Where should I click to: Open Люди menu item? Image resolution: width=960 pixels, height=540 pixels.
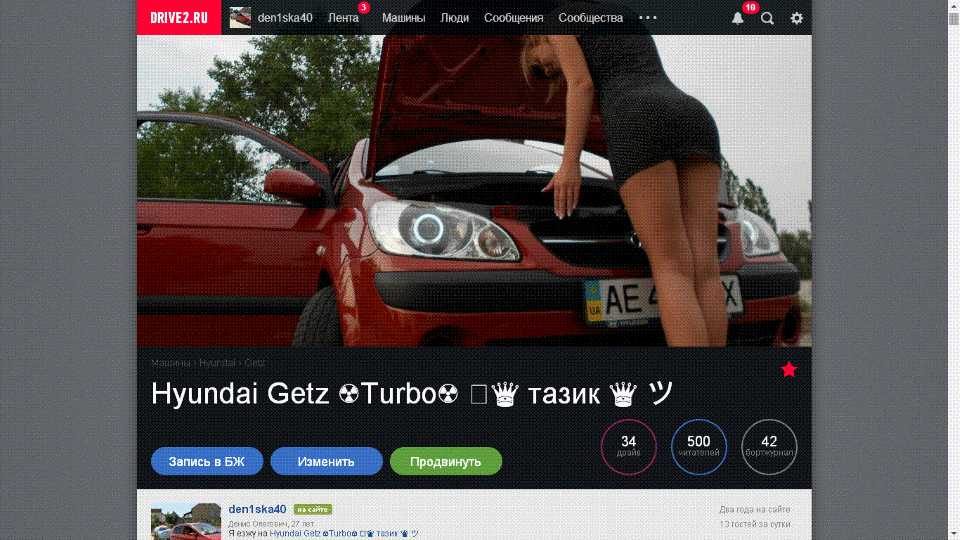coord(455,18)
